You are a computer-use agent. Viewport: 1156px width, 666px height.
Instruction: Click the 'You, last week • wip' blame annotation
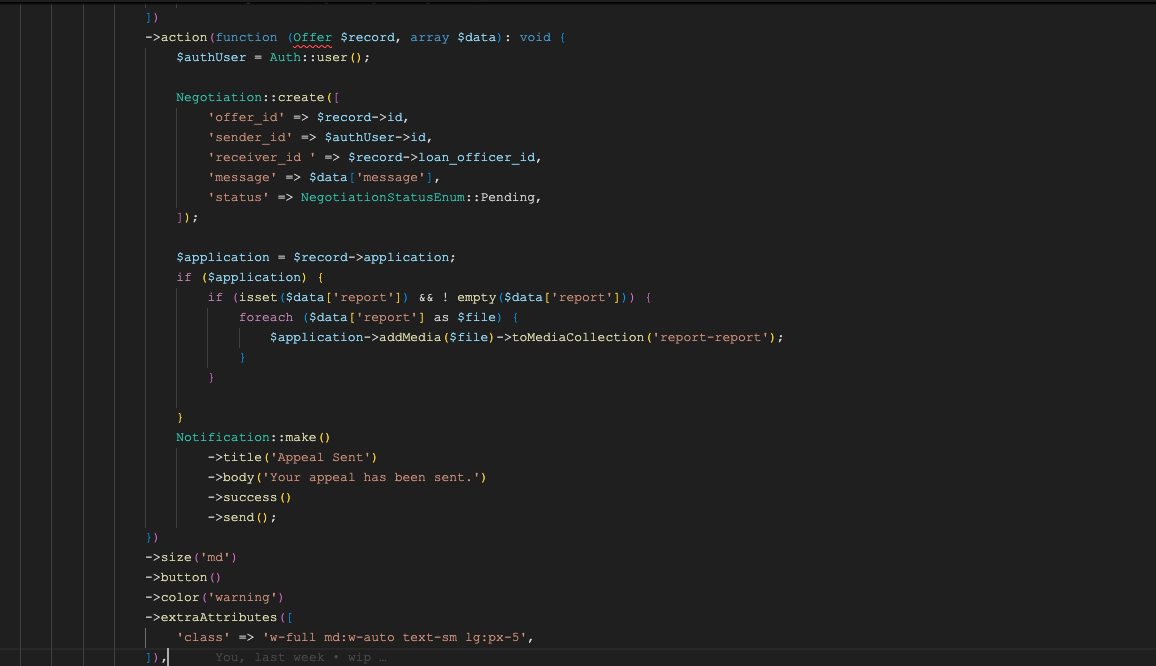point(301,656)
